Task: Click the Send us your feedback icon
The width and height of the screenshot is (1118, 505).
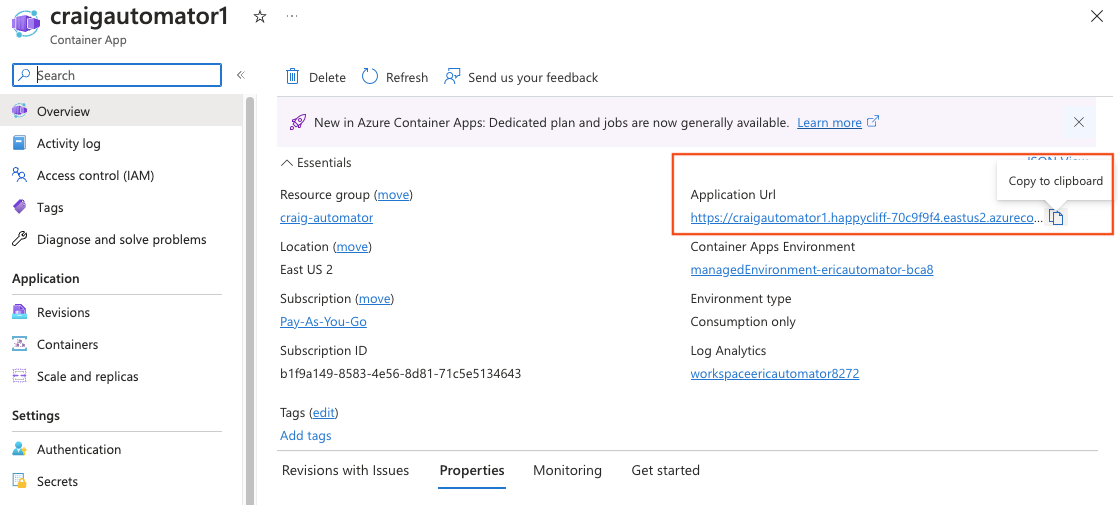Action: (x=453, y=77)
